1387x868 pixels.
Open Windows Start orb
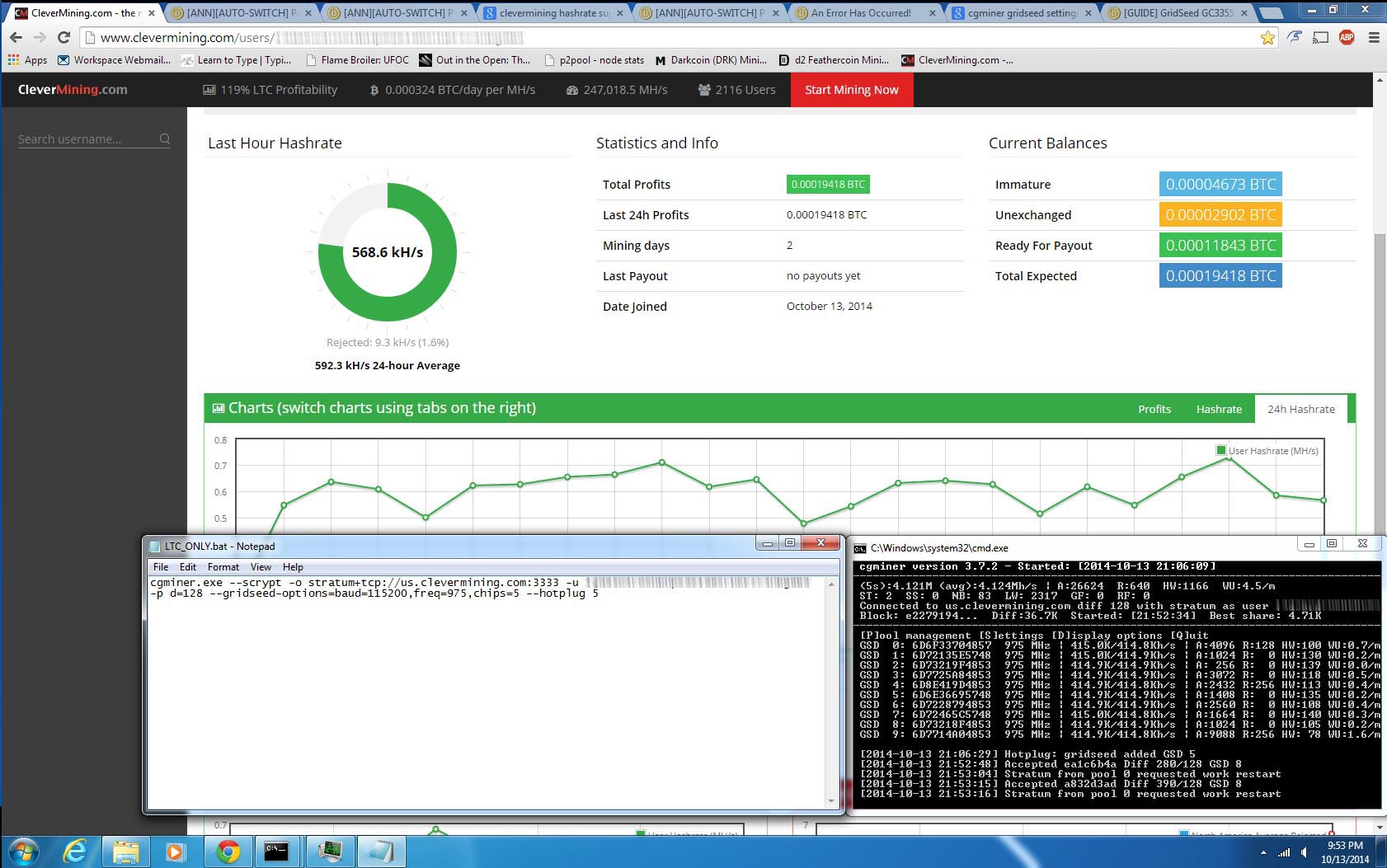(22, 851)
